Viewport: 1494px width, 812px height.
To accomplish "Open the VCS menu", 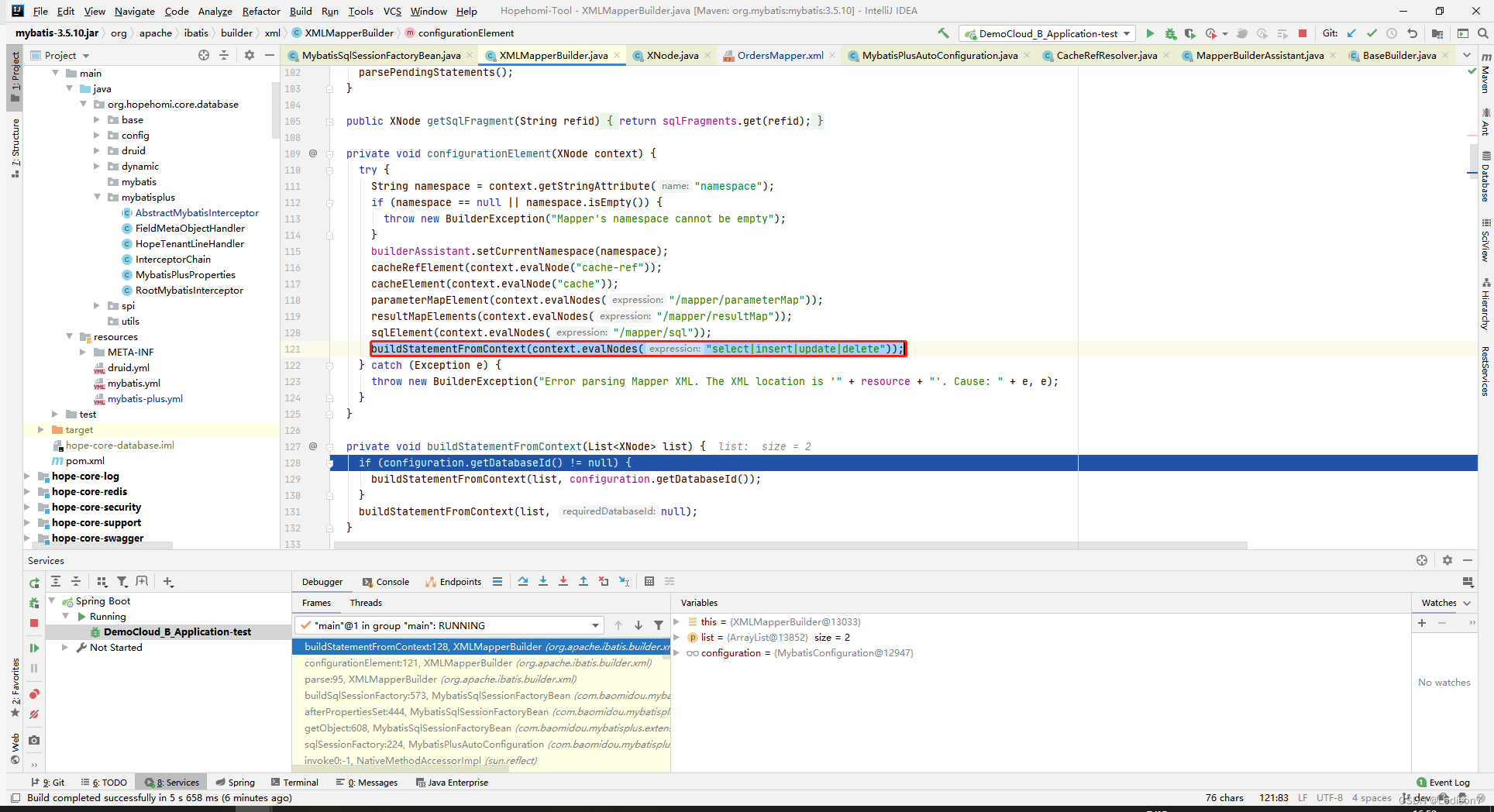I will click(392, 11).
